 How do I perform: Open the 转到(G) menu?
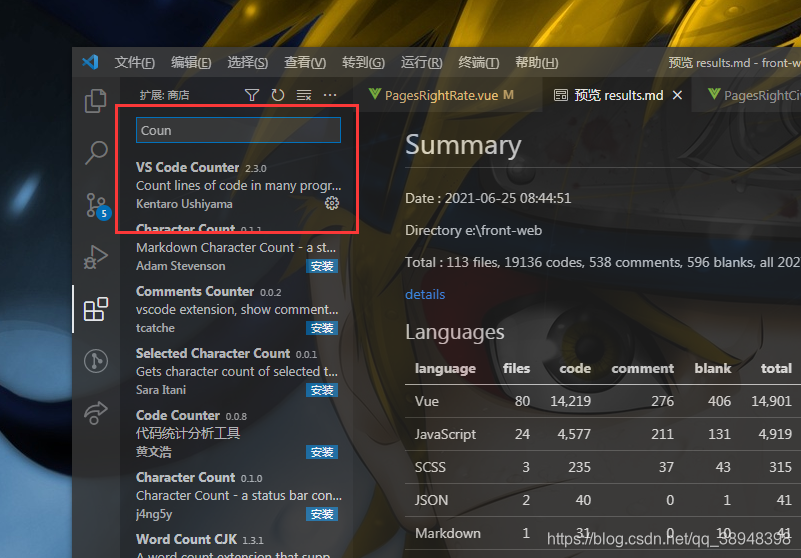click(x=363, y=62)
